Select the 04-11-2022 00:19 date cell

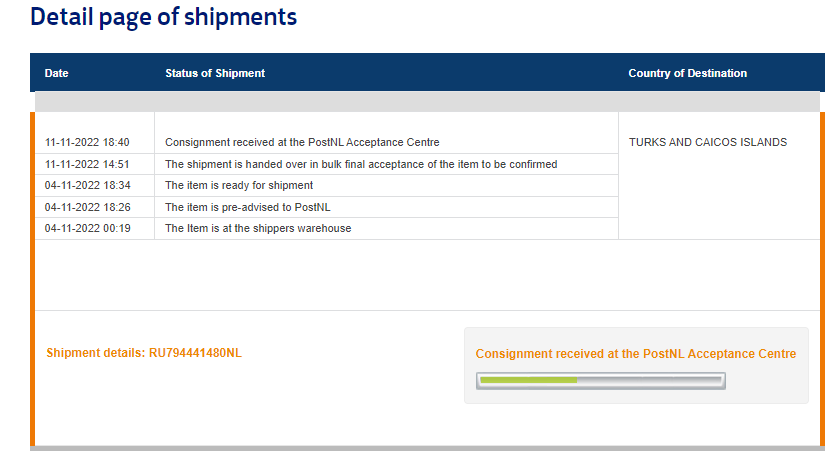87,228
